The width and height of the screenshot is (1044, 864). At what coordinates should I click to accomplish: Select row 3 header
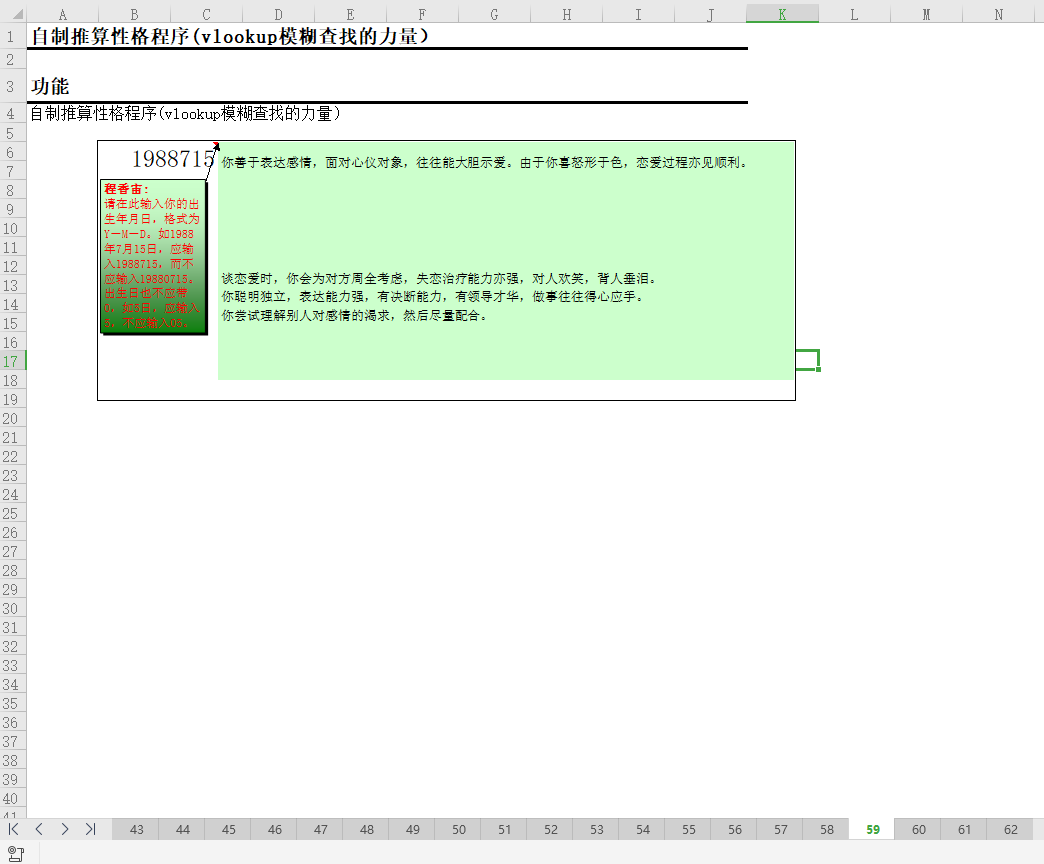pos(13,87)
